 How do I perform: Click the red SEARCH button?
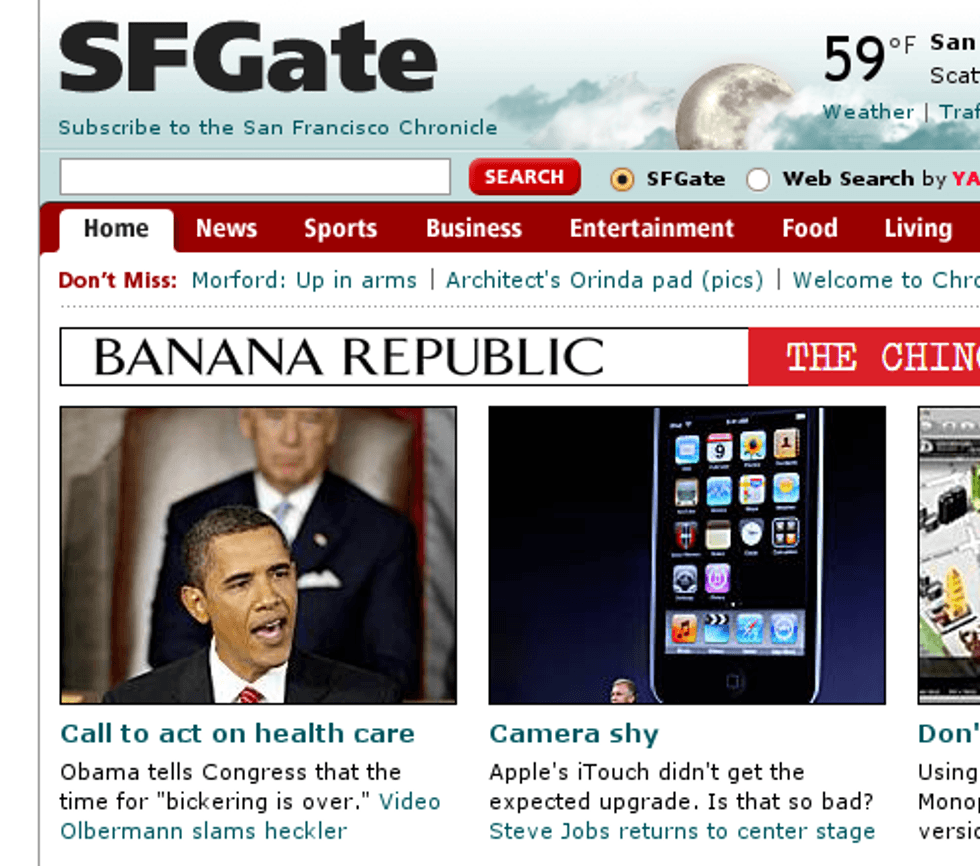coord(524,177)
